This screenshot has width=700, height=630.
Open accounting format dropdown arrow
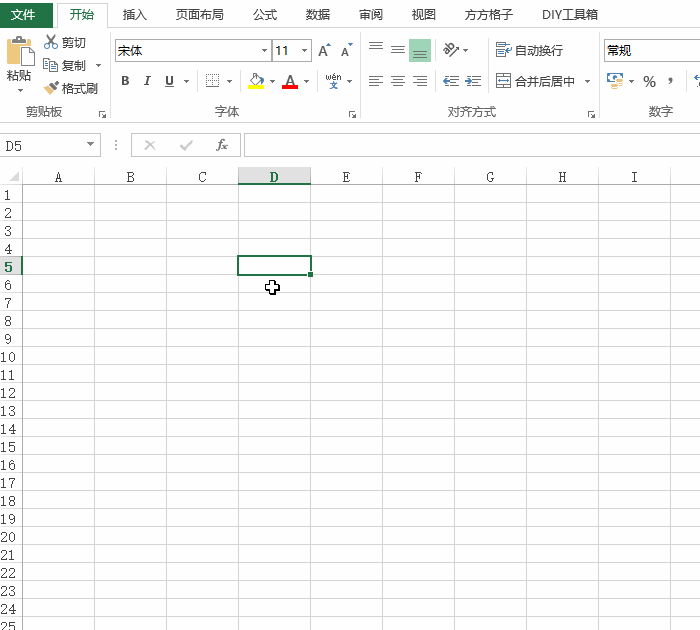(631, 81)
